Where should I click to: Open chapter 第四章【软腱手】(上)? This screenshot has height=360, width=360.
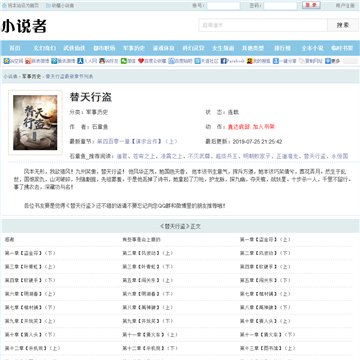[265, 267]
